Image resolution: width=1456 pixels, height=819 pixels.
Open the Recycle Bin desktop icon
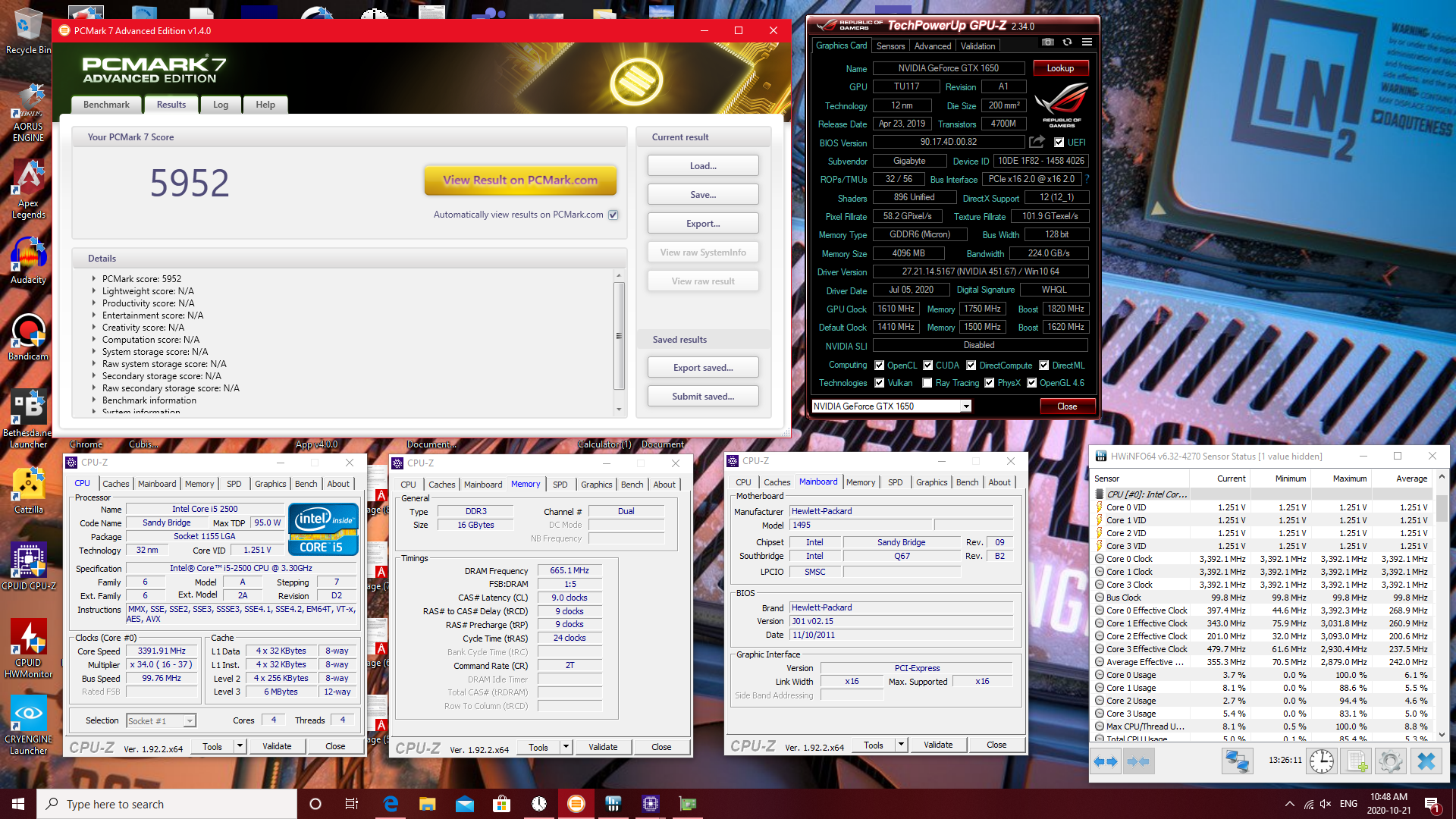[x=28, y=30]
